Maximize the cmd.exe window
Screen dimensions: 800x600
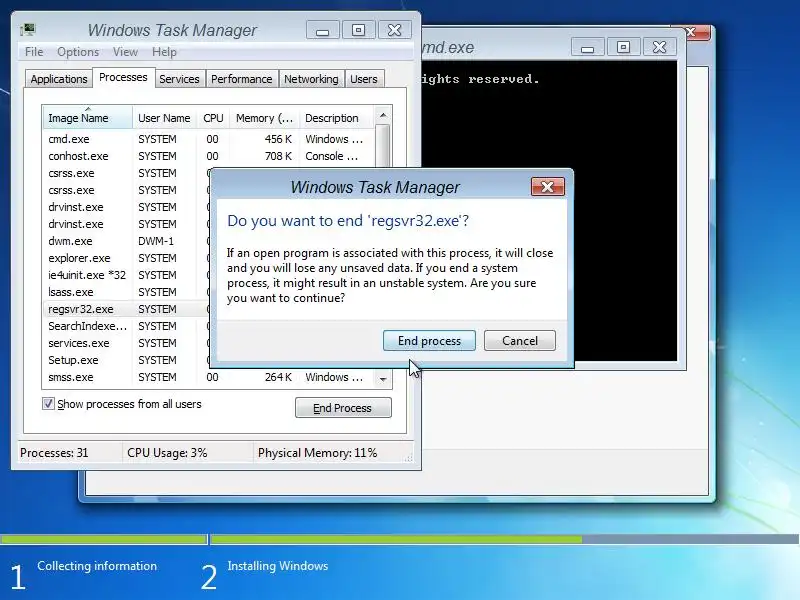pos(623,47)
